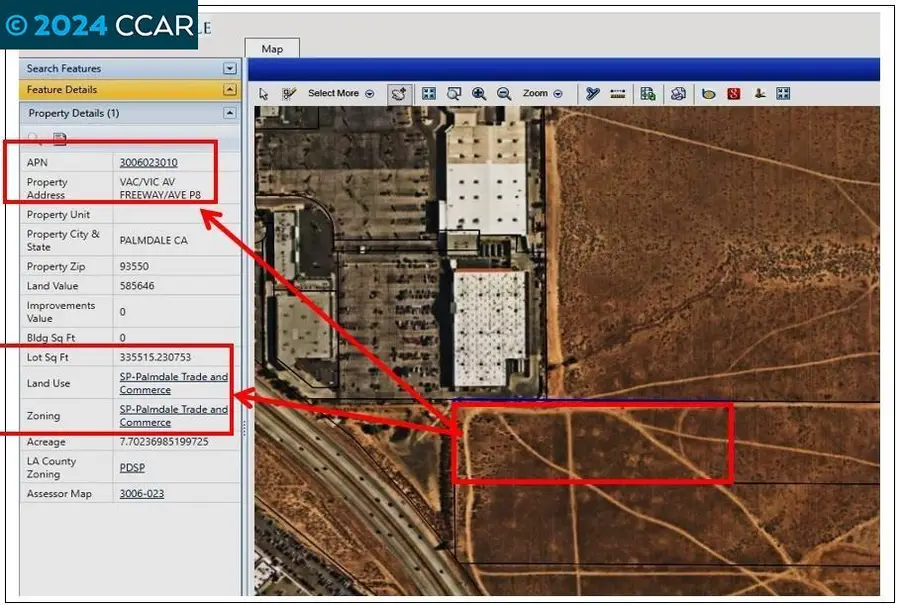Viewport: 900px width, 605px height.
Task: Select the zoom in magnifier tool
Action: pyautogui.click(x=479, y=93)
